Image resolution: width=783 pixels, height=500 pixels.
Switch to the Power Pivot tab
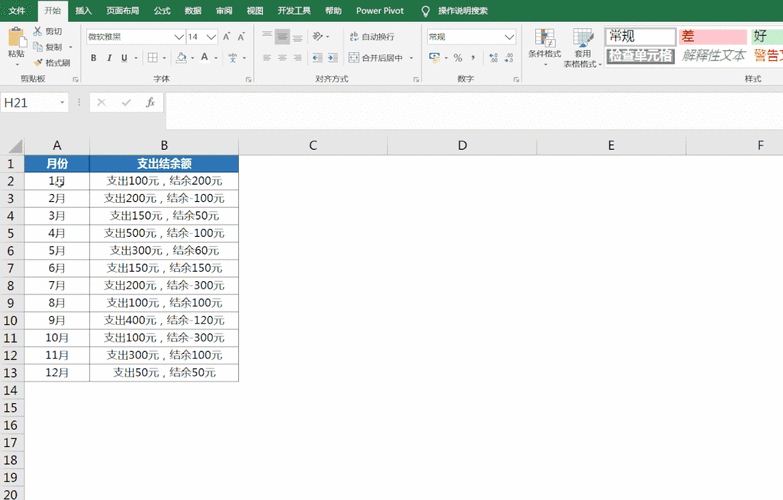[x=380, y=10]
